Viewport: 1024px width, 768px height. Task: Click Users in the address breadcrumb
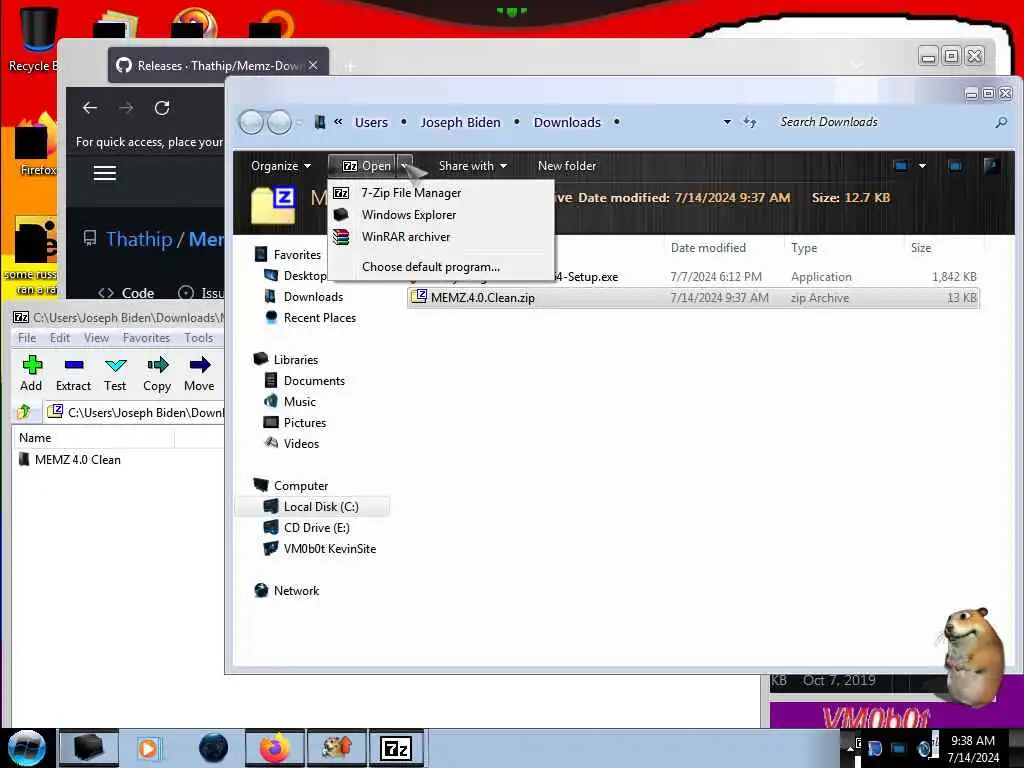[371, 122]
